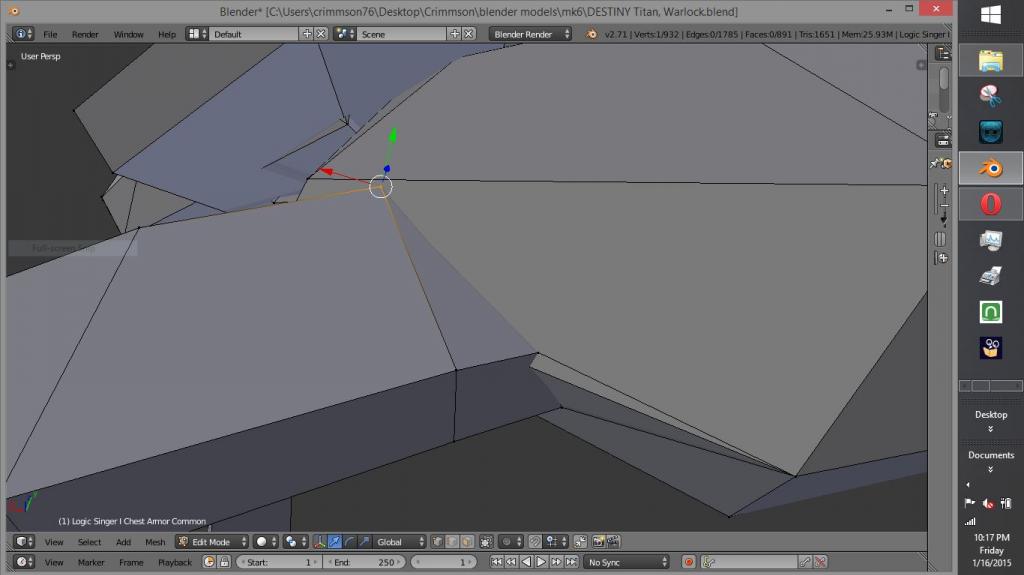Open the File menu
The height and width of the screenshot is (575, 1024).
click(50, 34)
